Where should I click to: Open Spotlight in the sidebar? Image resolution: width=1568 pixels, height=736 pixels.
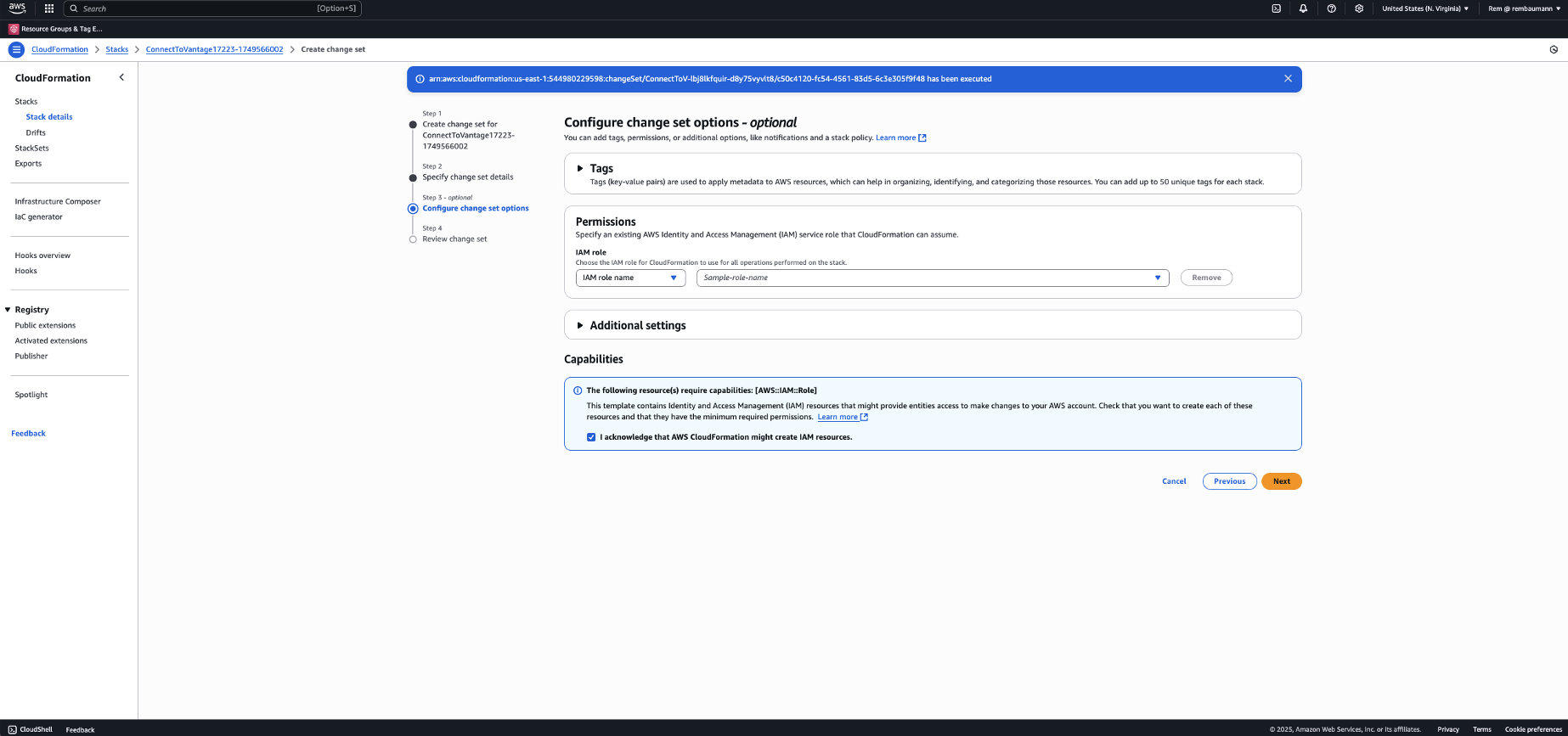pos(31,395)
